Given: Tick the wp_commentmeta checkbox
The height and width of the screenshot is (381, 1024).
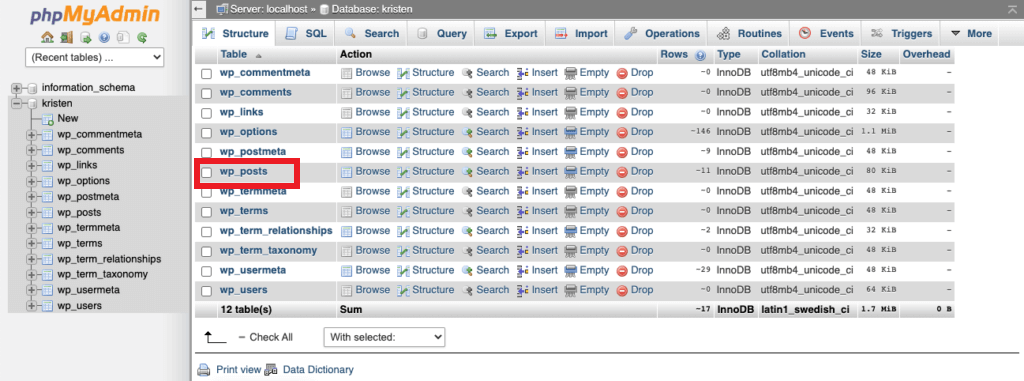Looking at the screenshot, I should tap(206, 74).
